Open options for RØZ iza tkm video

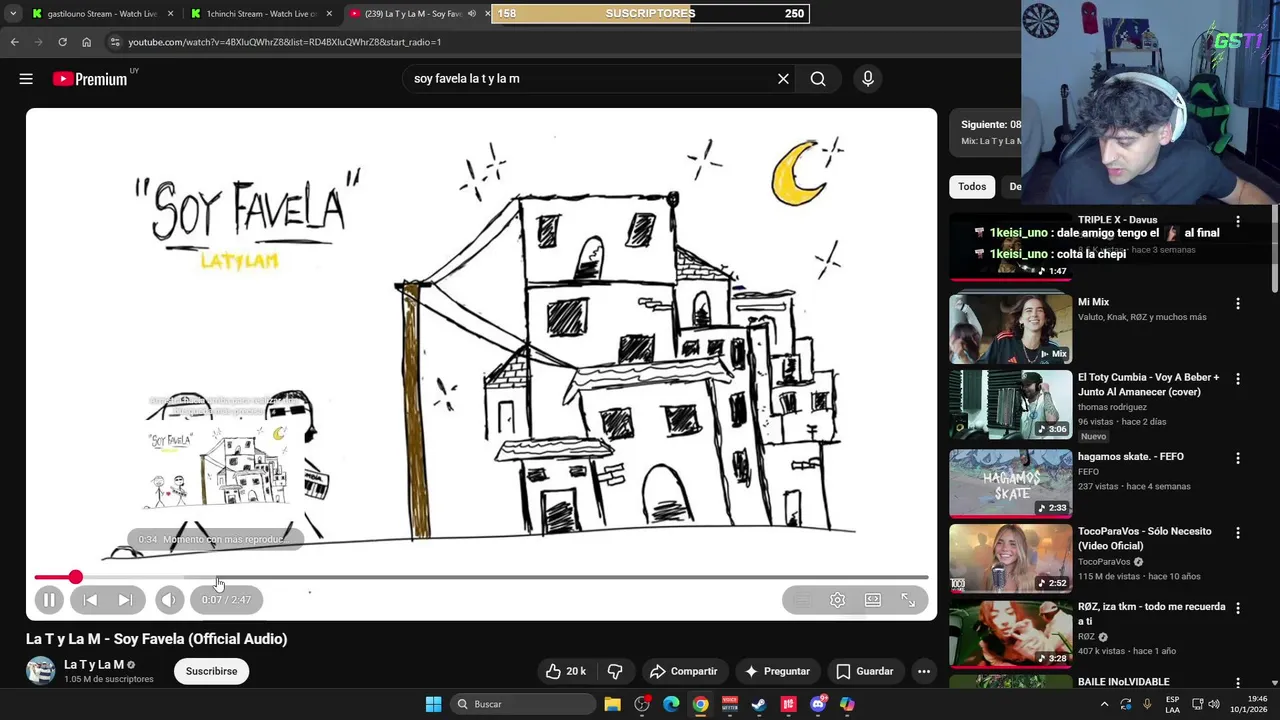[x=1238, y=608]
